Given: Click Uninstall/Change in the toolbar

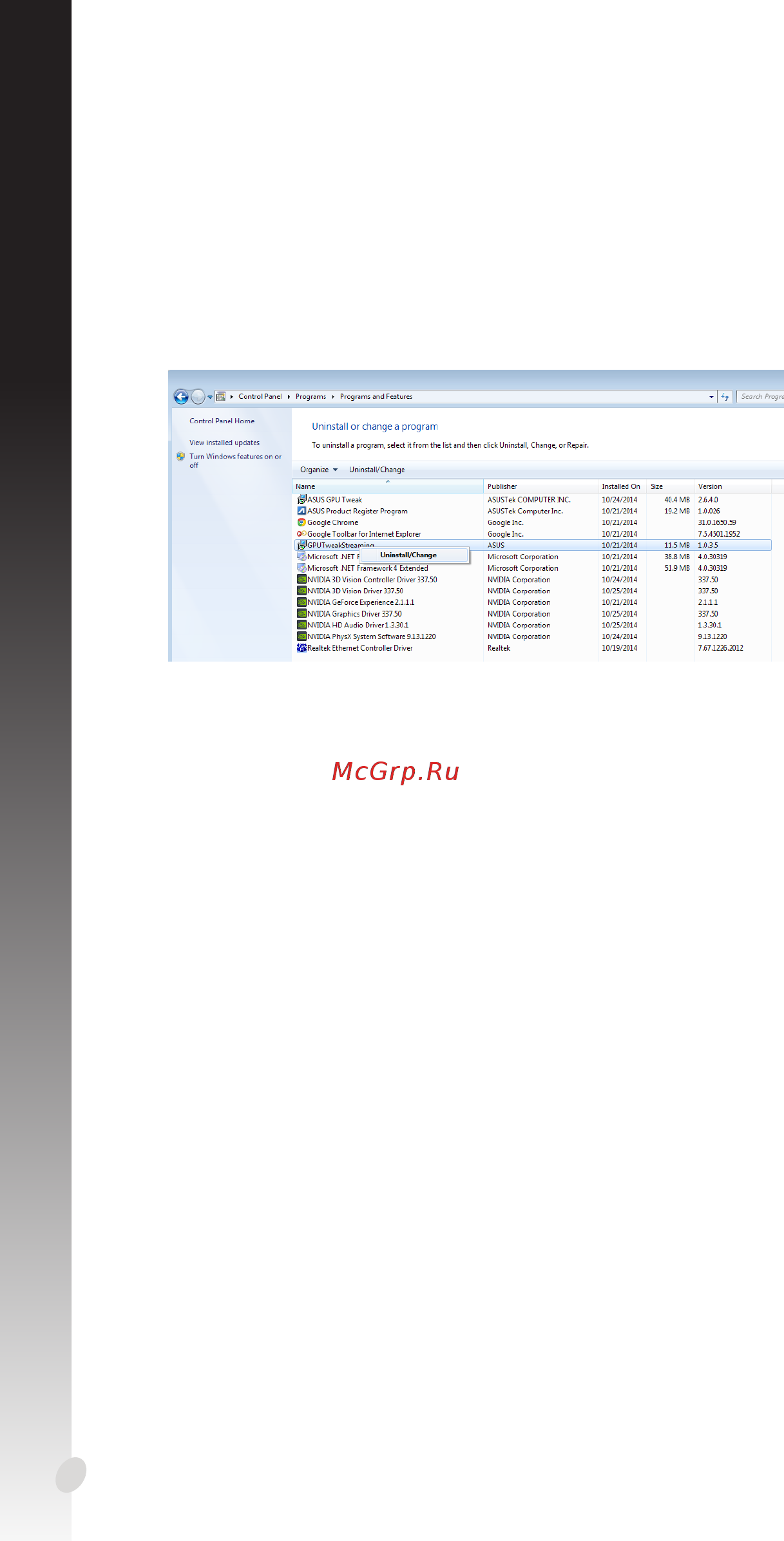Looking at the screenshot, I should pos(377,470).
